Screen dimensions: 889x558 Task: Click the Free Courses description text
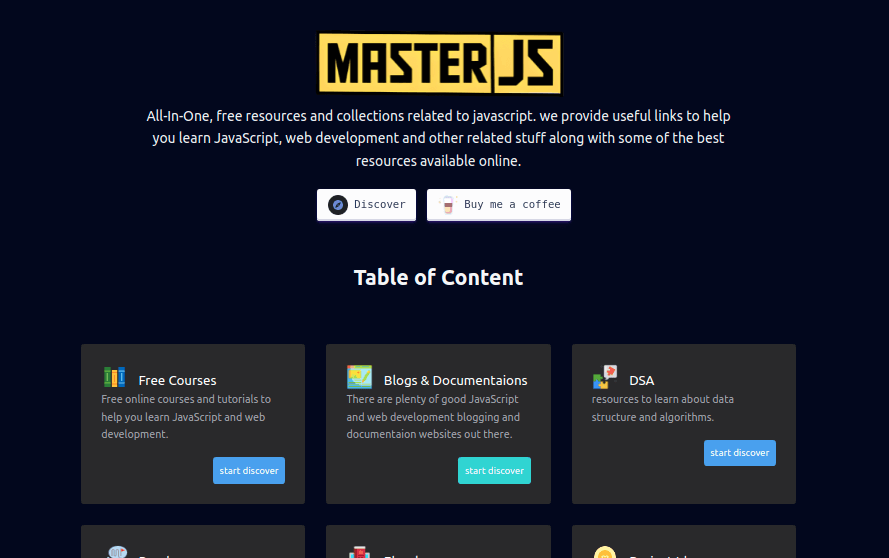click(186, 417)
